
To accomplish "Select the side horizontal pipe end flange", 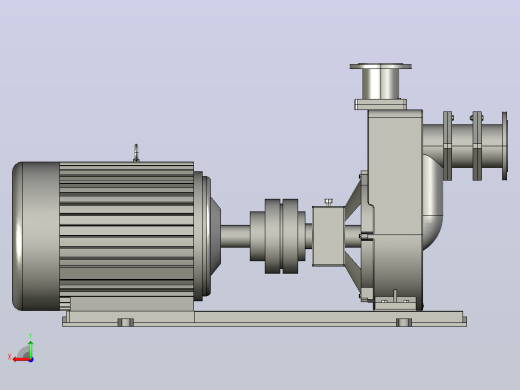I will (505, 146).
